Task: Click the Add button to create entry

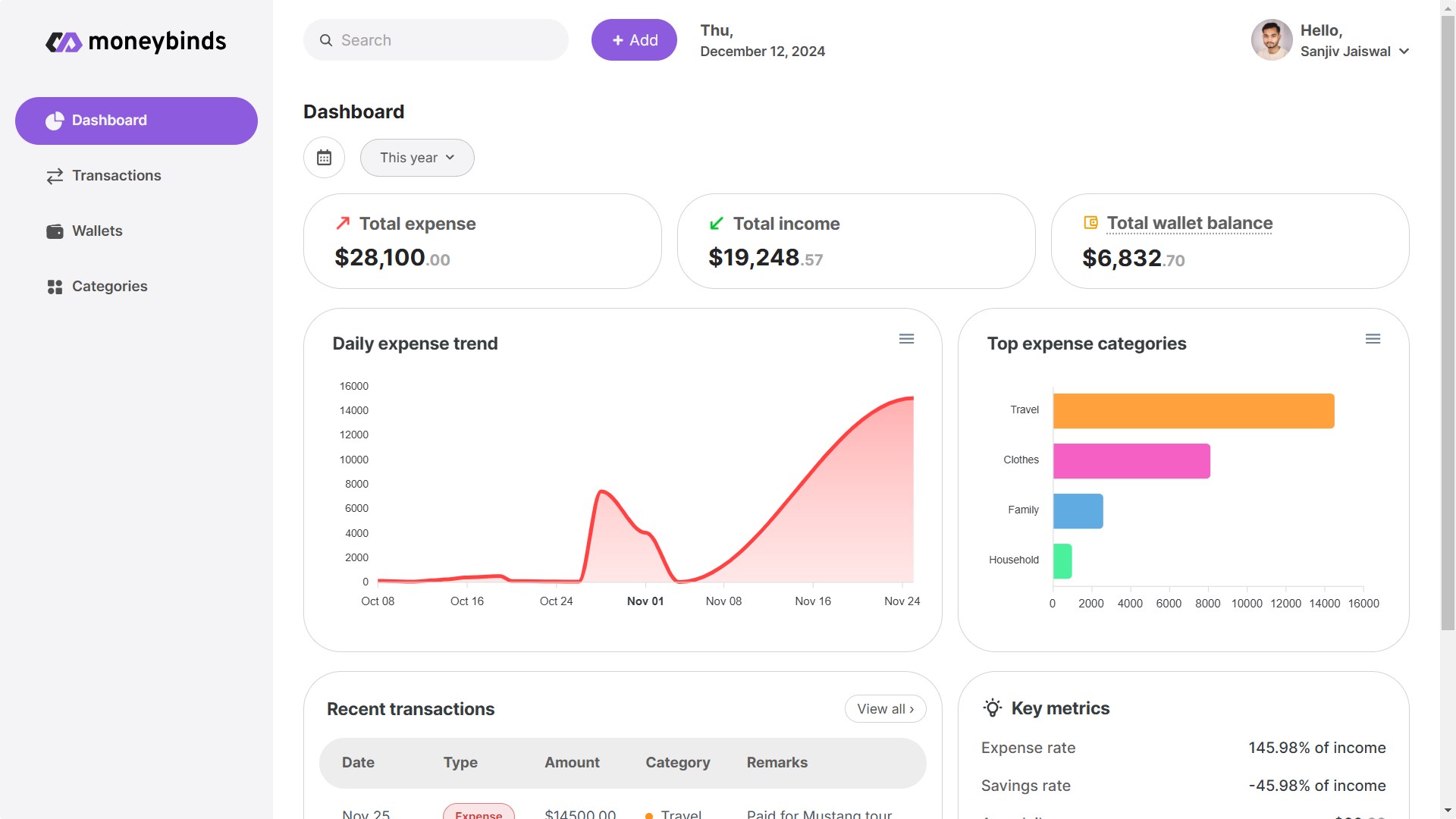Action: (633, 40)
